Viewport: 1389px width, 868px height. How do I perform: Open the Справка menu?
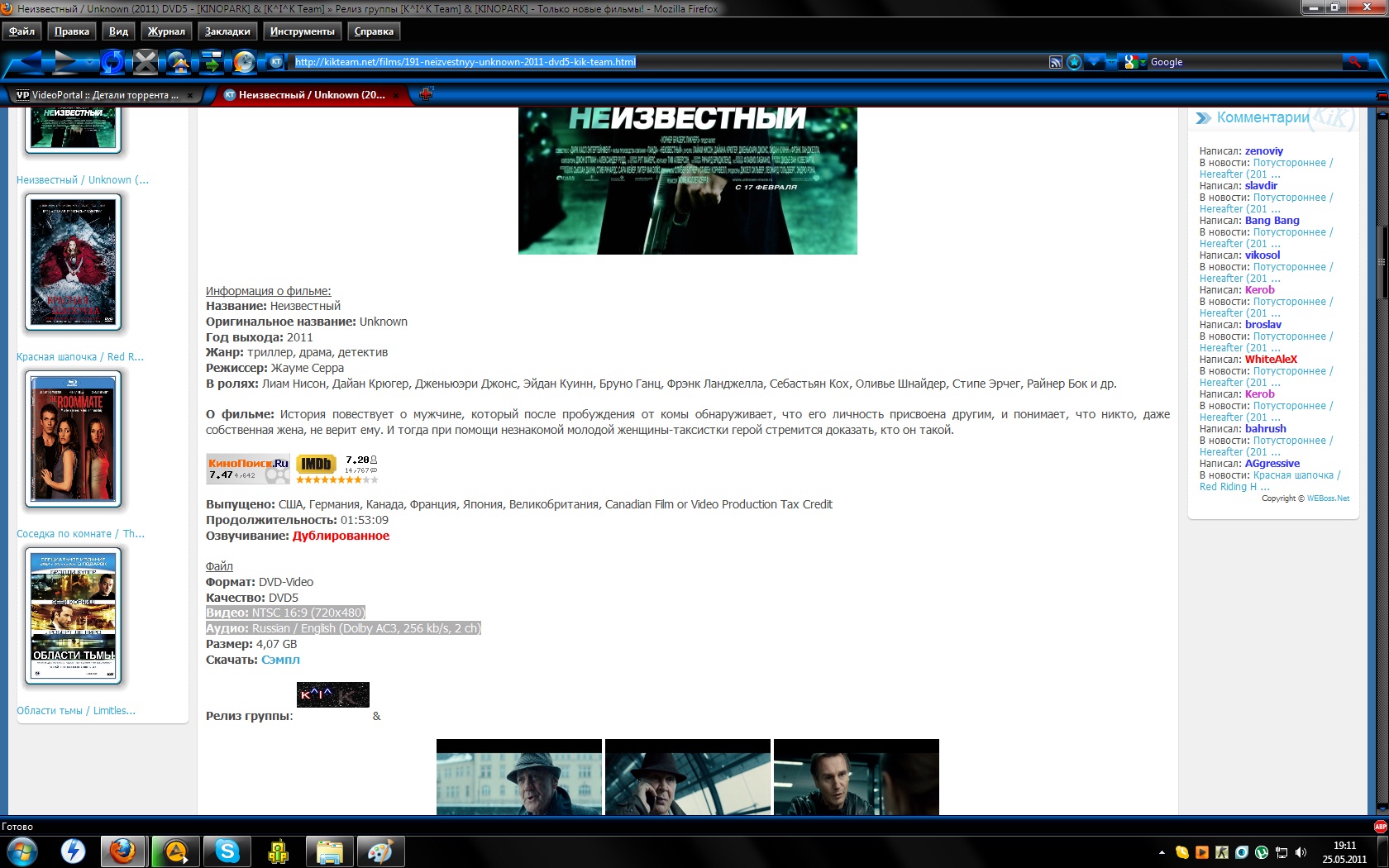pos(374,31)
